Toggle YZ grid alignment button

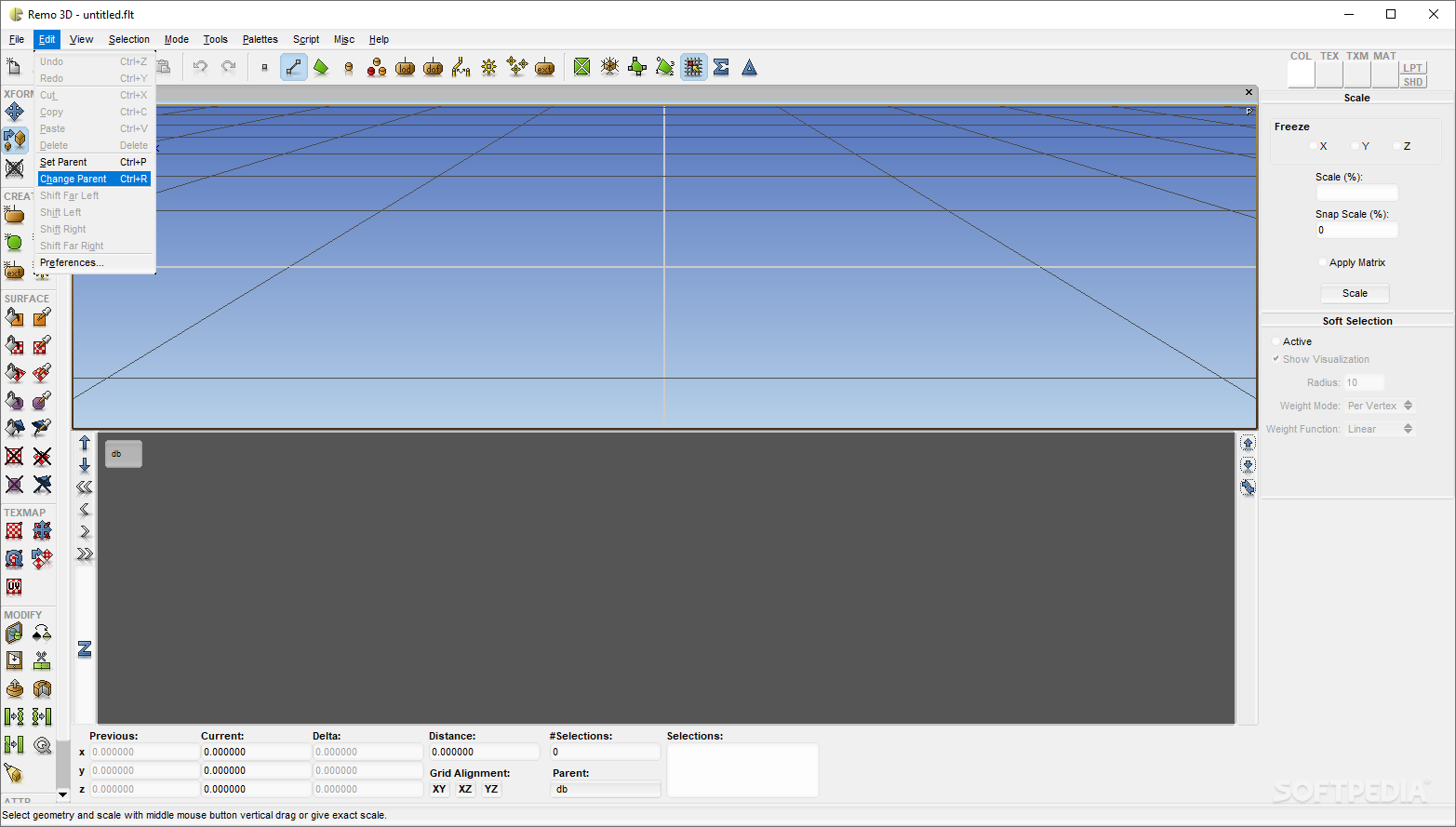pyautogui.click(x=491, y=789)
